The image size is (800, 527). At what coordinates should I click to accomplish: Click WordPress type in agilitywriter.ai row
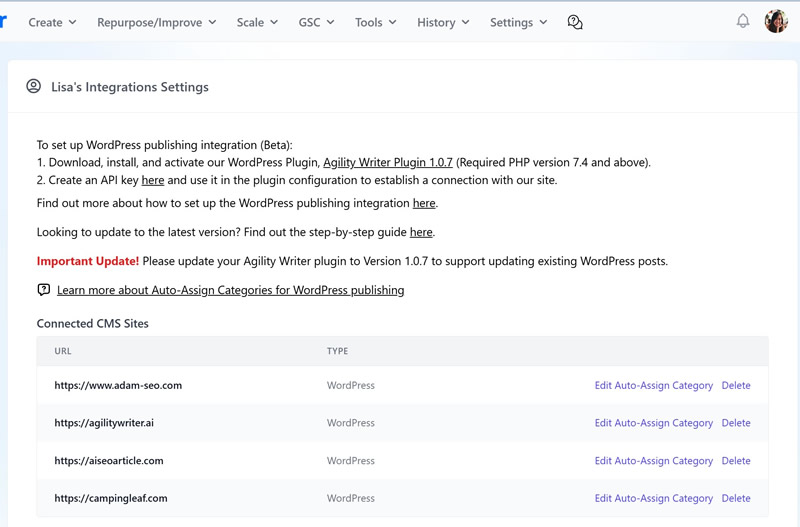point(351,423)
